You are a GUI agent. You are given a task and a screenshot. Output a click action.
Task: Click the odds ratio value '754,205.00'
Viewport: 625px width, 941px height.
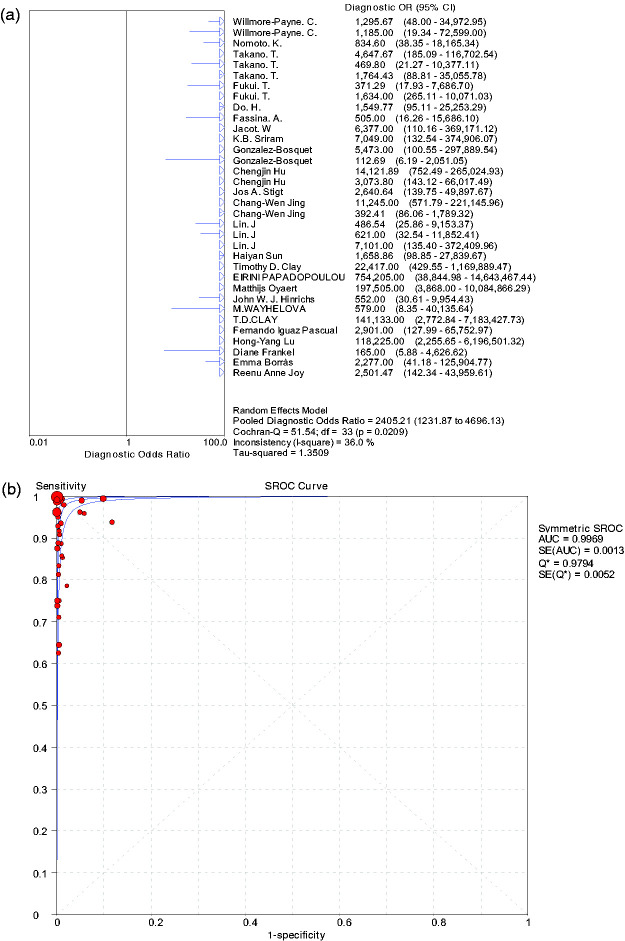(x=379, y=277)
